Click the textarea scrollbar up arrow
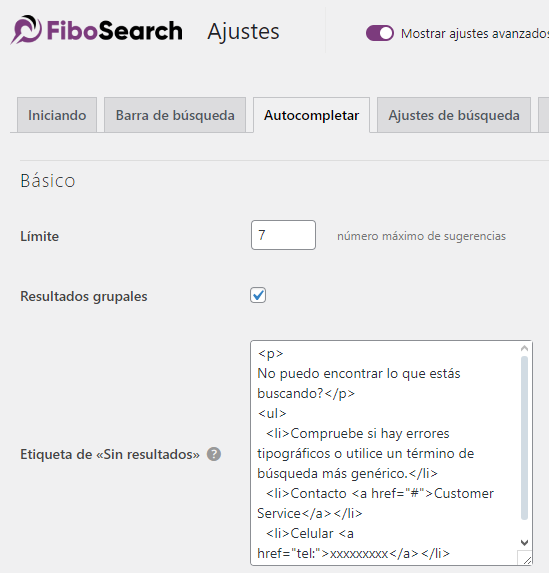 pyautogui.click(x=525, y=349)
